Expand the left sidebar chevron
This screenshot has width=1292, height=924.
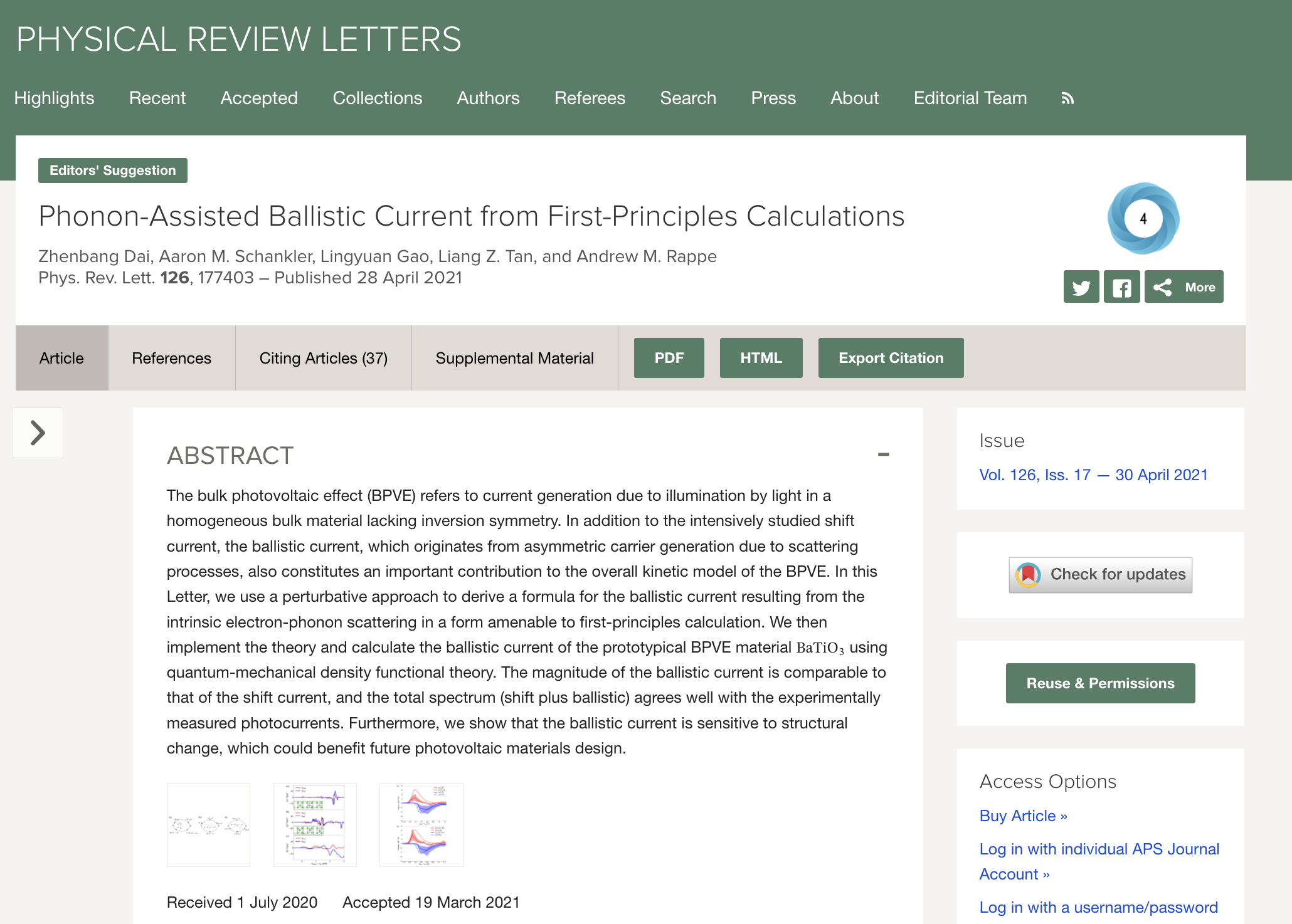(38, 433)
